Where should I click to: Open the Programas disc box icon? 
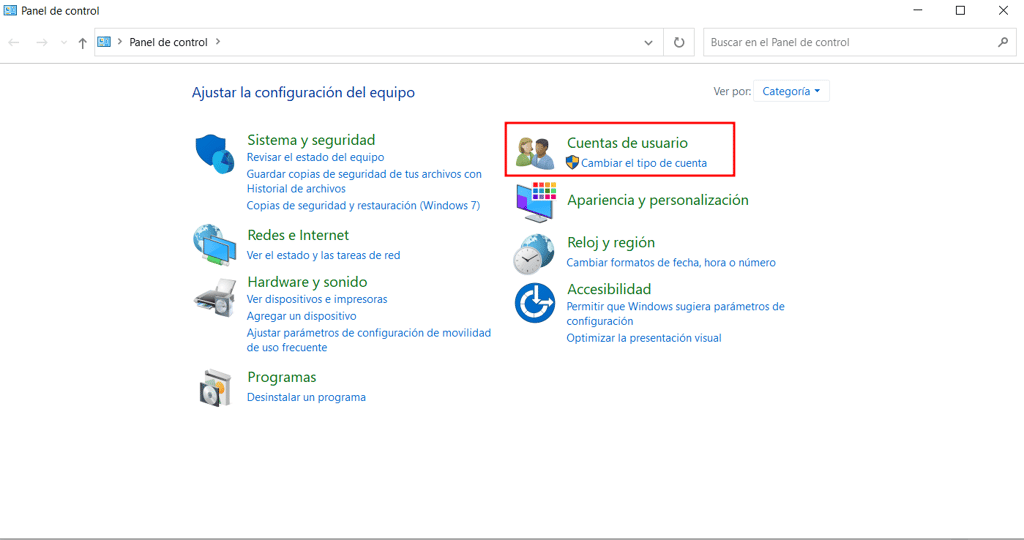pyautogui.click(x=216, y=388)
